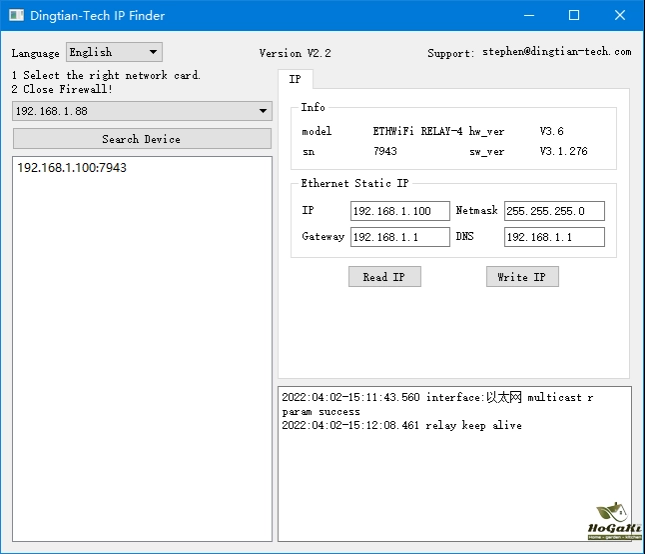Viewport: 645px width, 554px height.
Task: Click the Dingtian-Tech app icon in title bar
Action: click(16, 16)
